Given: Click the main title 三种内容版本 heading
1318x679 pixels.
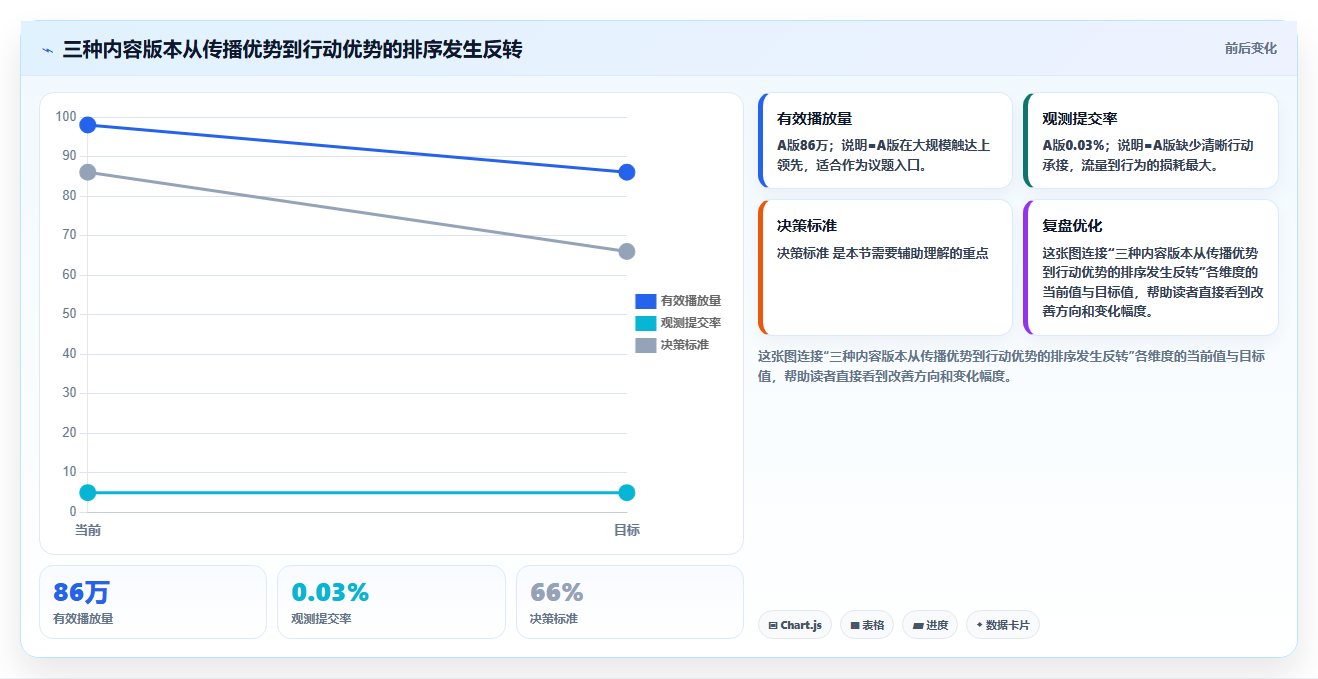Looking at the screenshot, I should point(292,49).
